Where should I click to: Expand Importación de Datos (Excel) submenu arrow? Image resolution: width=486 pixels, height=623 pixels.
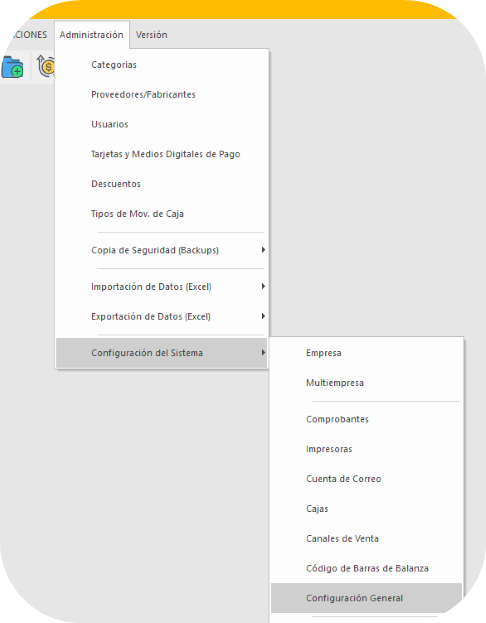click(x=263, y=286)
